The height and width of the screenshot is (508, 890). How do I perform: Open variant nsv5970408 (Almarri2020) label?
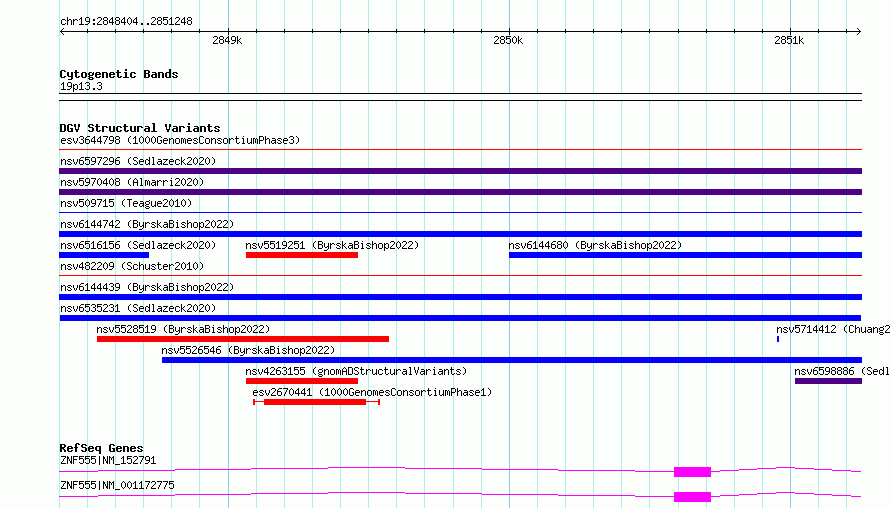click(x=132, y=182)
